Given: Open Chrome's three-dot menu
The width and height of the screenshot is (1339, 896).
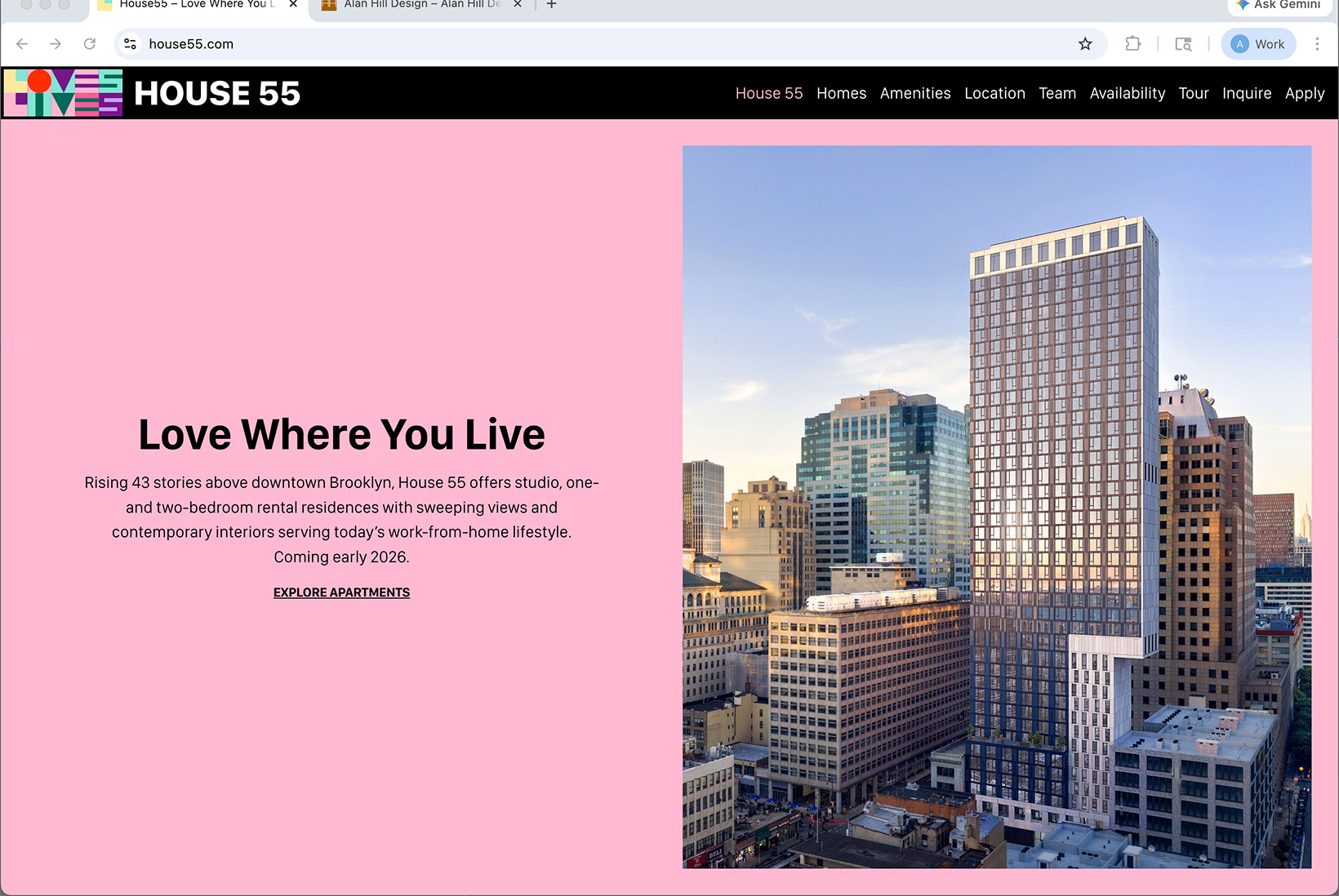Looking at the screenshot, I should click(x=1317, y=44).
